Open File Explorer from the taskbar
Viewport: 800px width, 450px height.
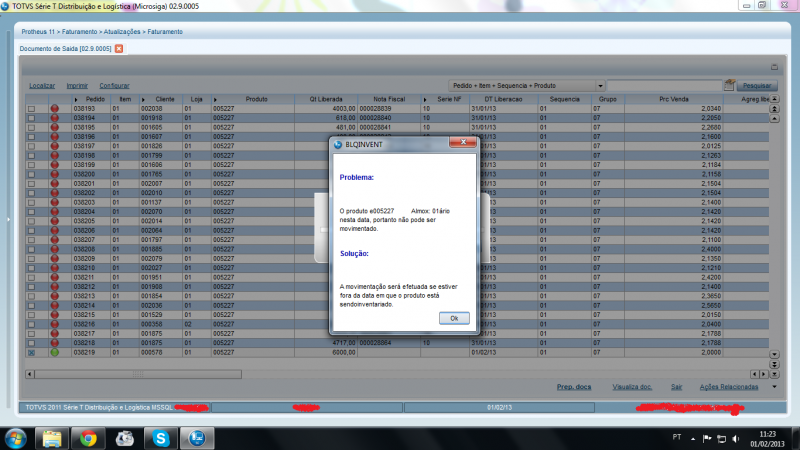pyautogui.click(x=52, y=438)
